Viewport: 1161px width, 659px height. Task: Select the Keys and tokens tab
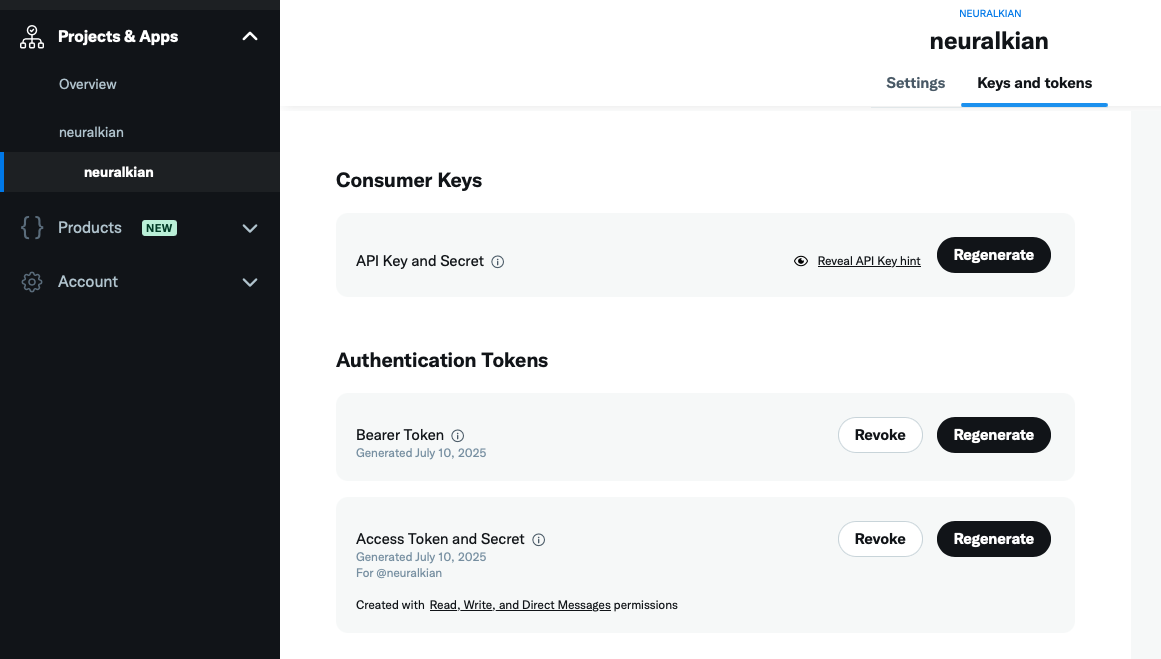tap(1034, 83)
